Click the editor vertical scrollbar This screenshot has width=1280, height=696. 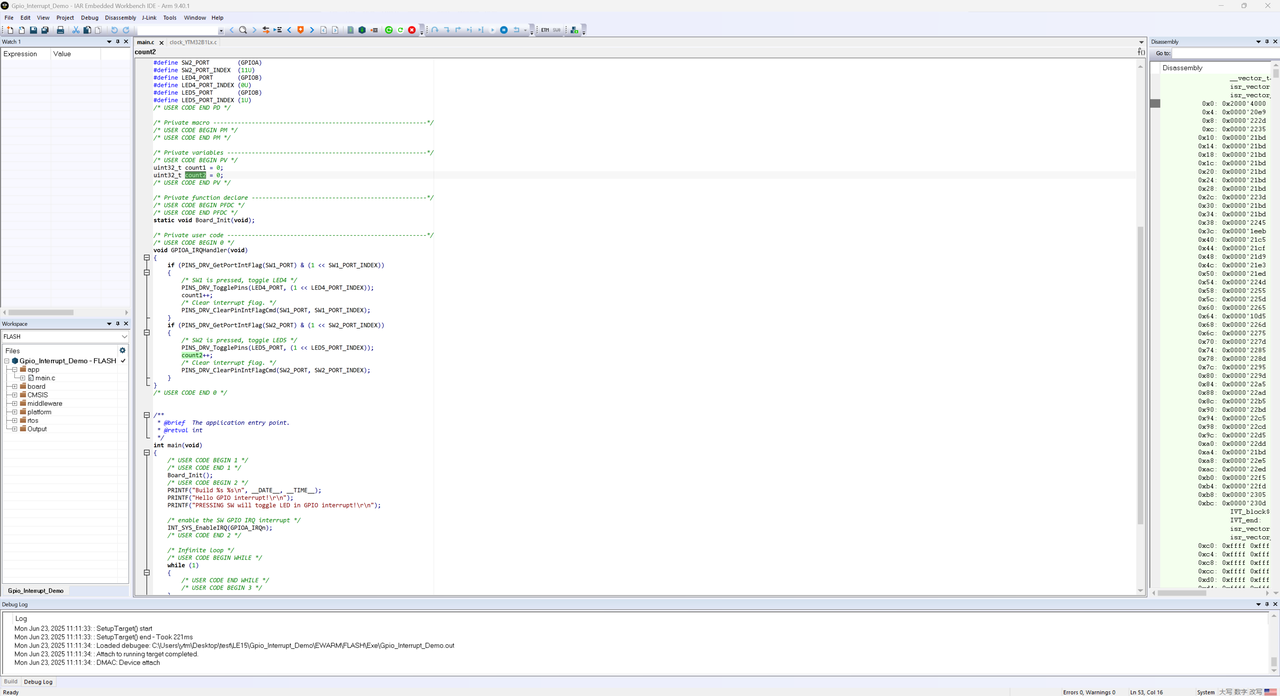(x=1141, y=327)
